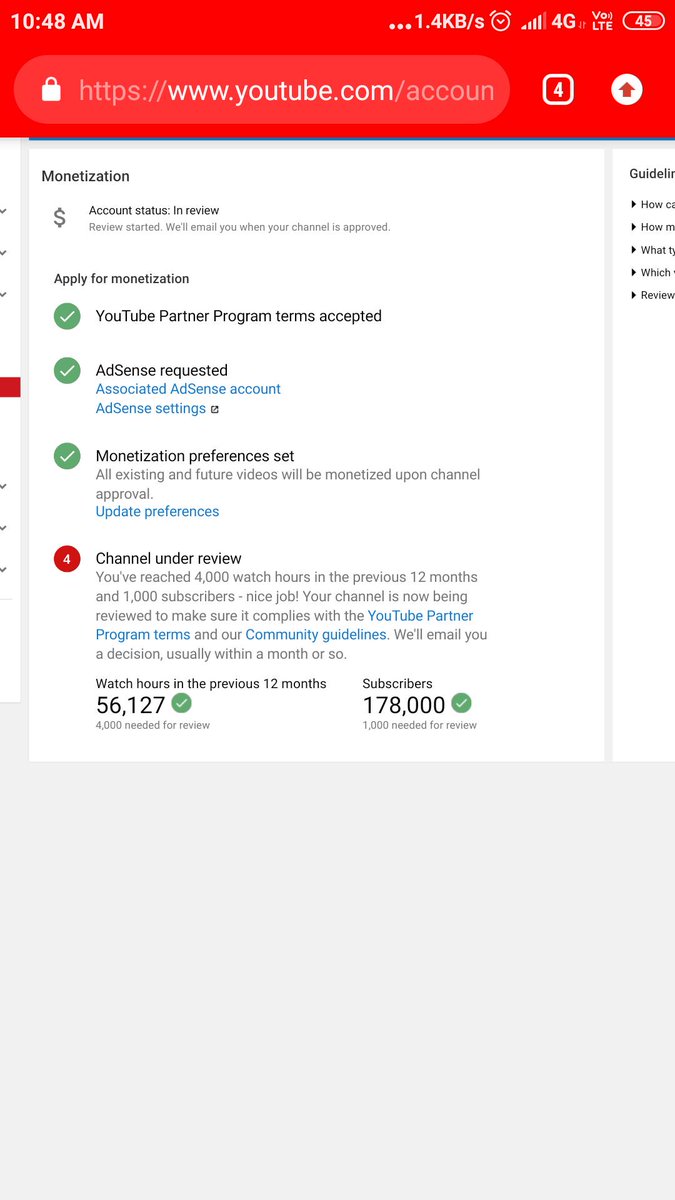
Task: Open the AdSense settings link
Action: [x=151, y=408]
